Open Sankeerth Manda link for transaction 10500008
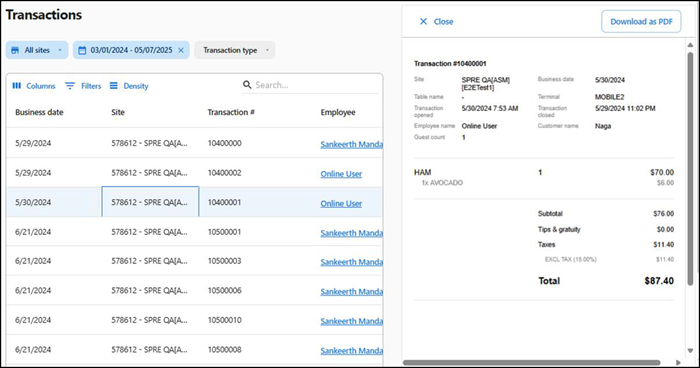700x368 pixels. click(351, 351)
